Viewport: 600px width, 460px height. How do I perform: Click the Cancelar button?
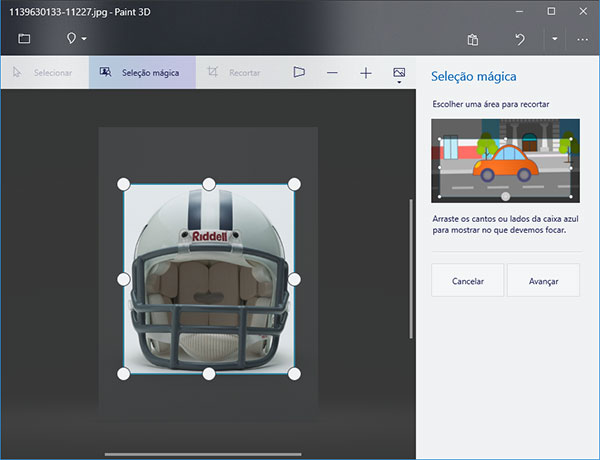coord(468,281)
